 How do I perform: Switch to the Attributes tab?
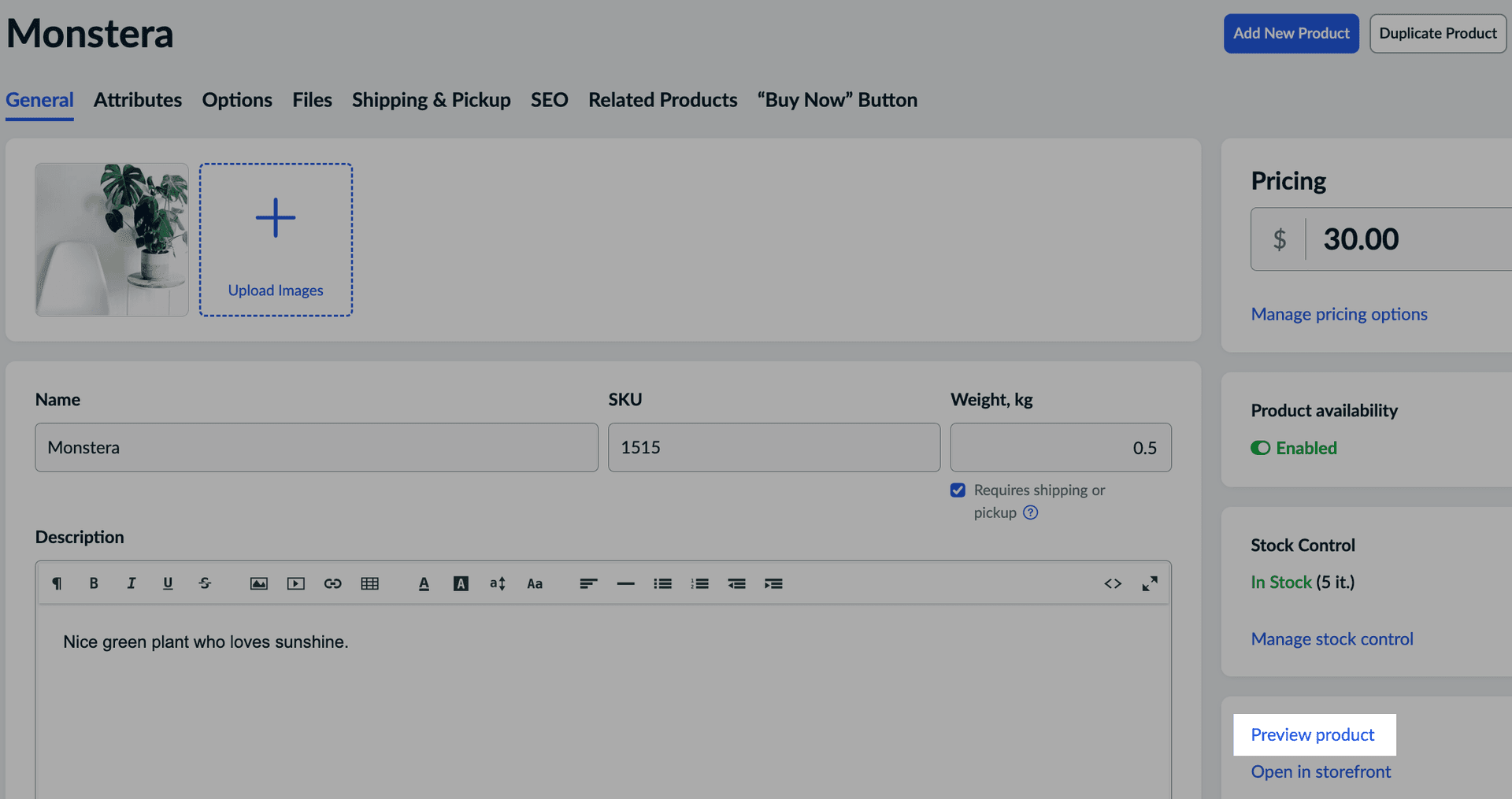coord(138,100)
